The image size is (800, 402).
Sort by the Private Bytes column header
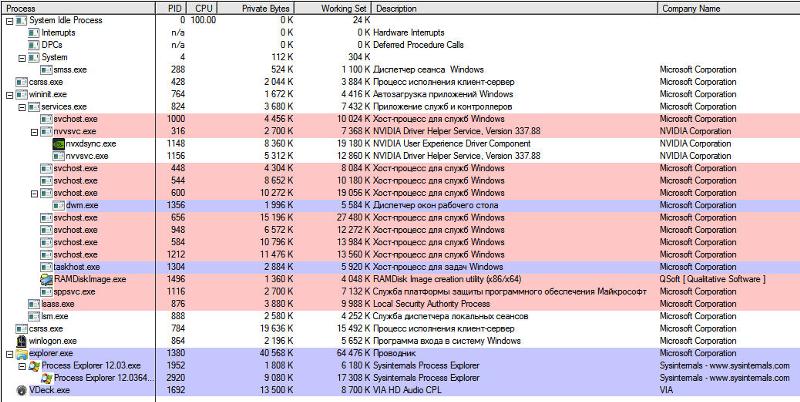point(257,8)
